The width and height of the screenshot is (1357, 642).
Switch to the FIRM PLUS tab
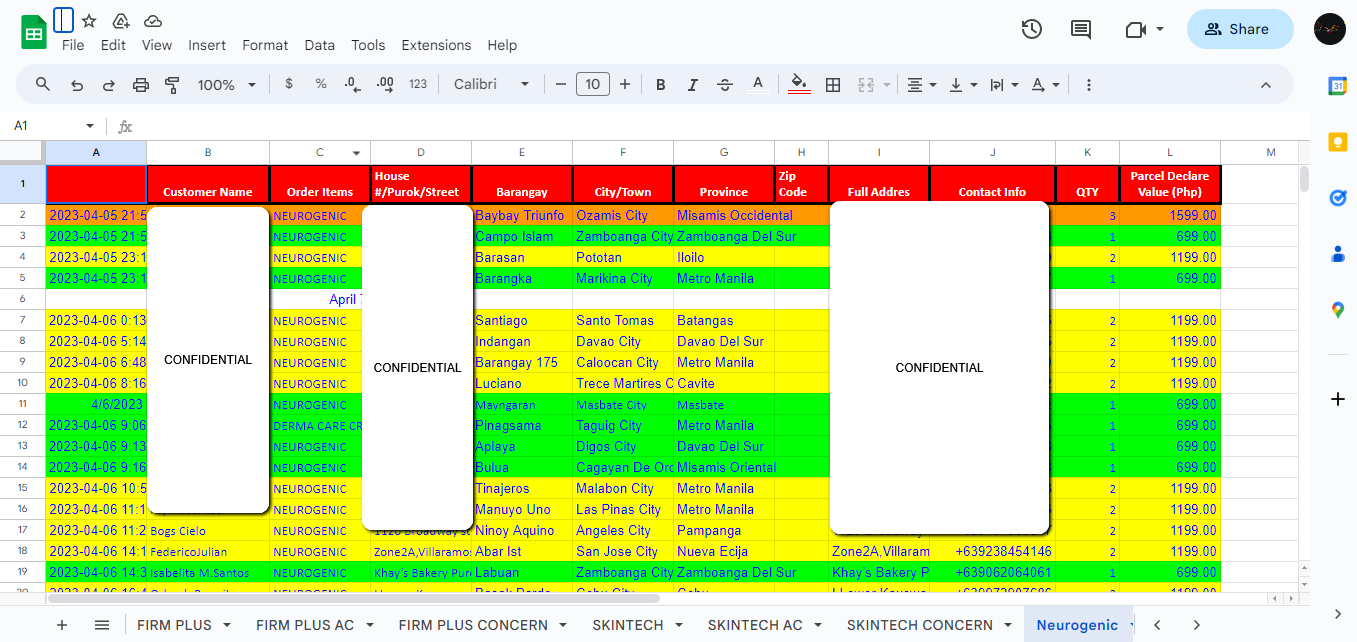pyautogui.click(x=174, y=625)
